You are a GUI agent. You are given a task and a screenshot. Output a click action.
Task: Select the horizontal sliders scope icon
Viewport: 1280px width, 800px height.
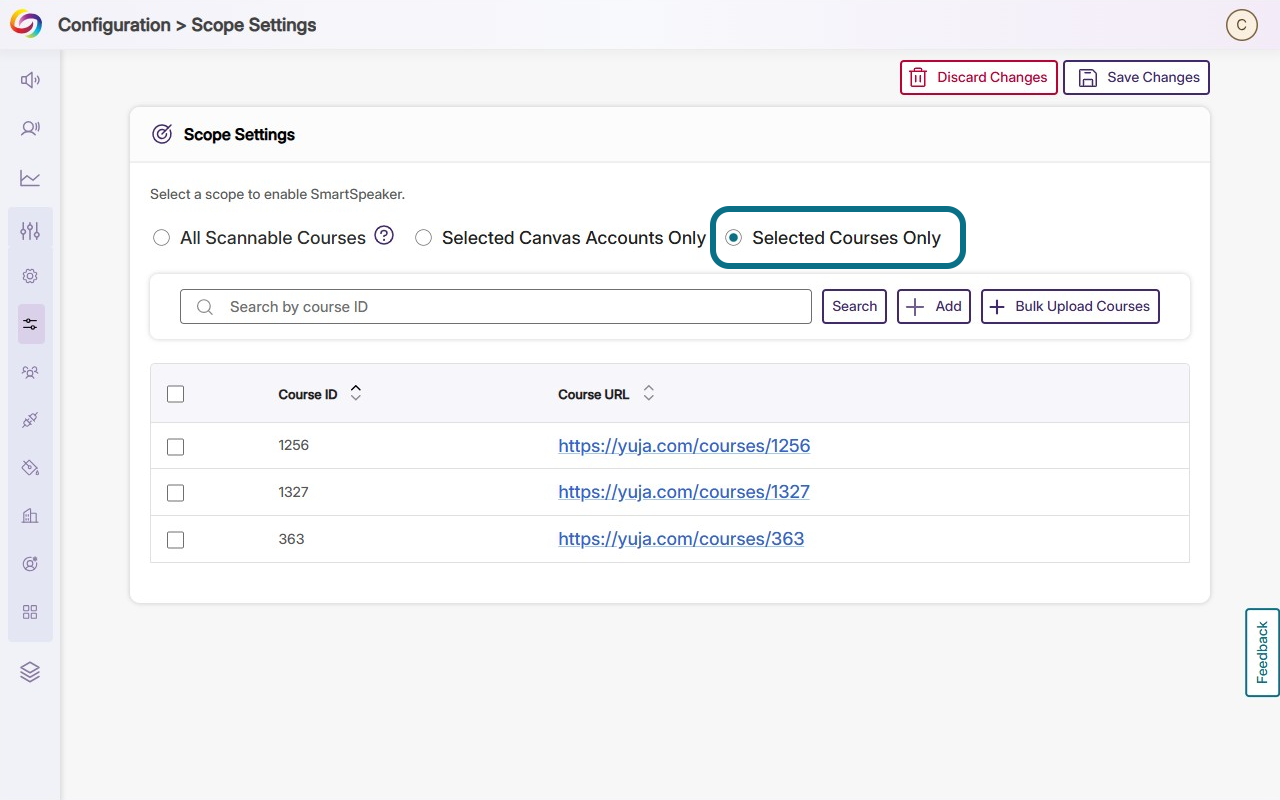tap(30, 324)
